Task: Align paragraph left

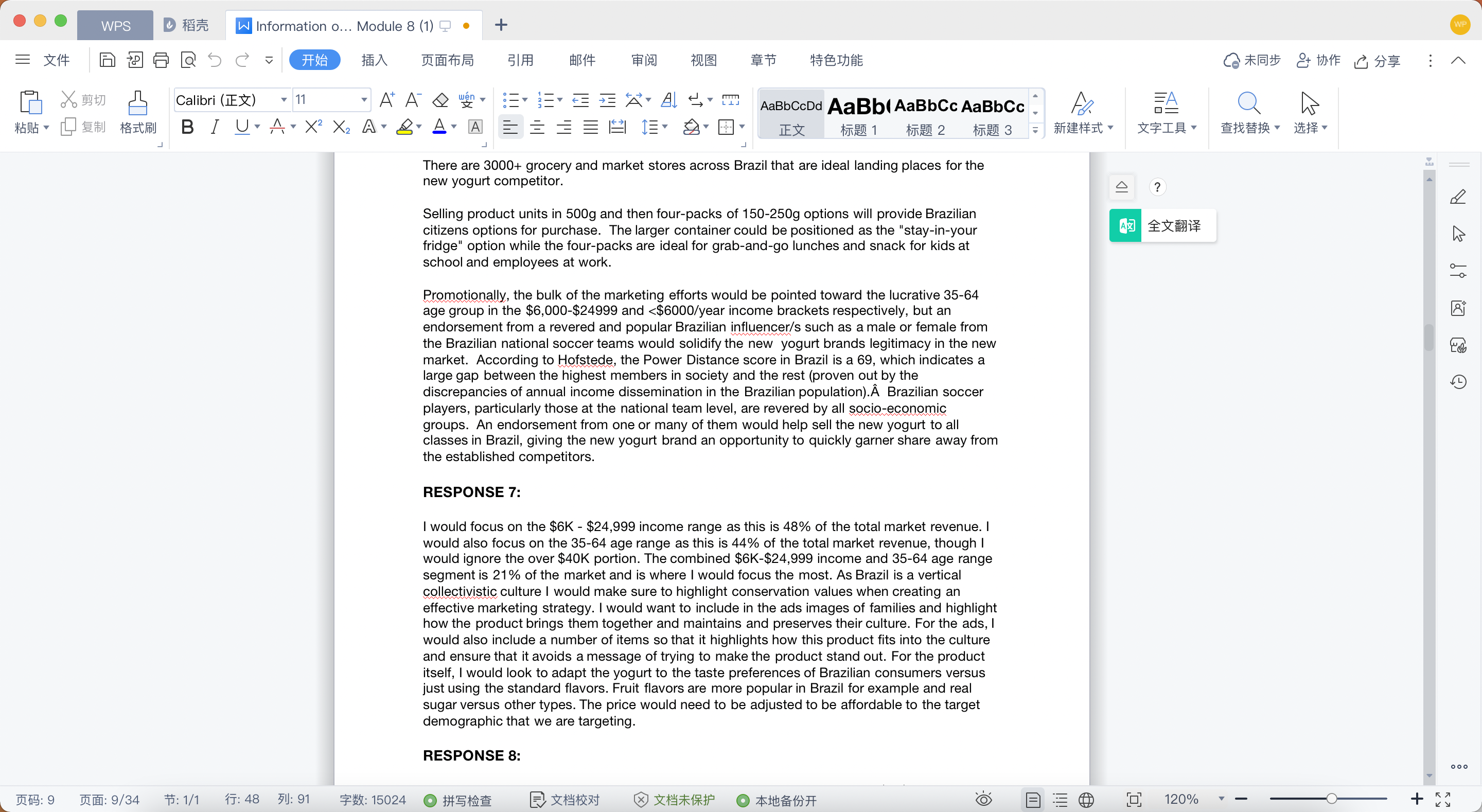Action: click(x=510, y=127)
